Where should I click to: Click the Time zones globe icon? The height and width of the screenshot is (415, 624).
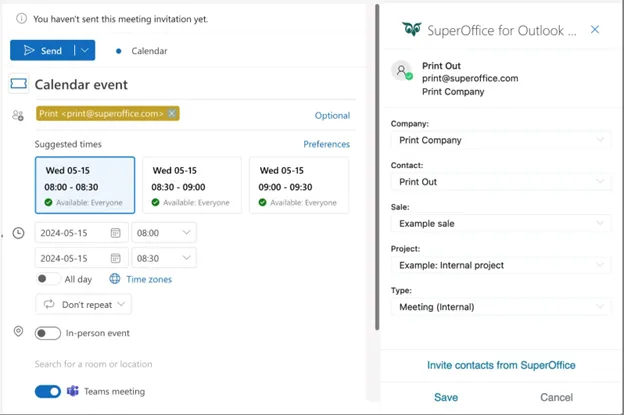click(x=115, y=280)
